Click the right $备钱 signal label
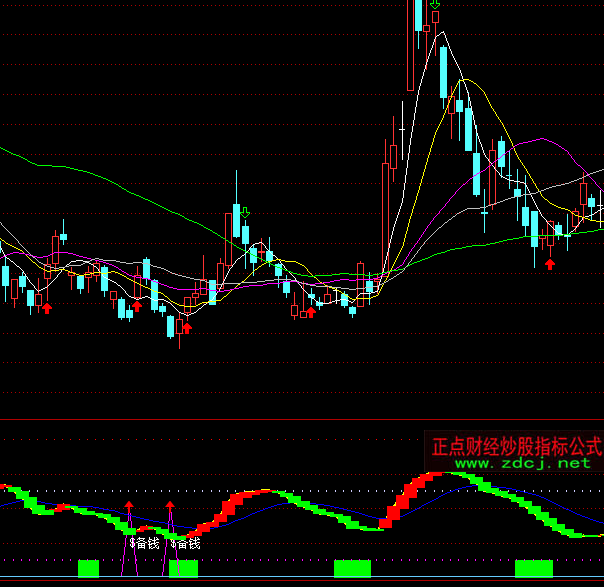The height and width of the screenshot is (587, 604). (185, 543)
